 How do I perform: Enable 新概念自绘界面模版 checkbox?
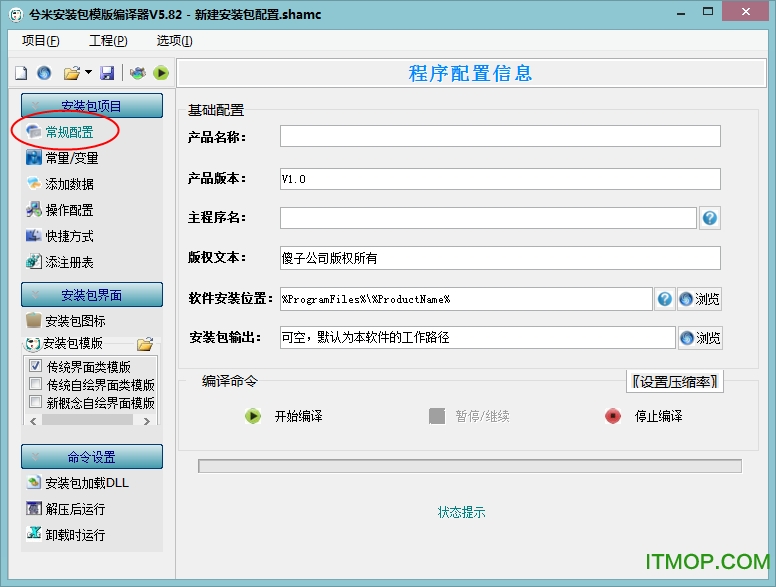(36, 403)
